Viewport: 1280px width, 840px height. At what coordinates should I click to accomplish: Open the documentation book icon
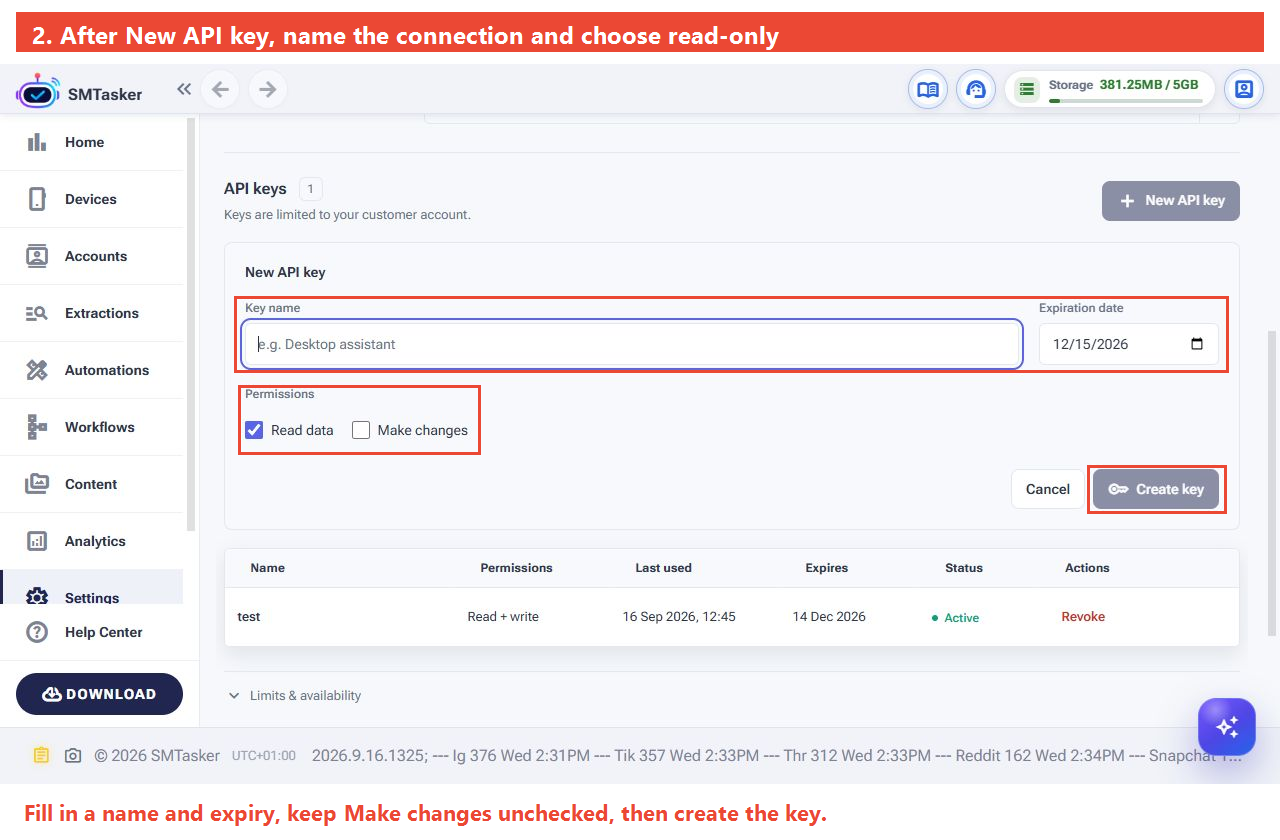tap(927, 89)
